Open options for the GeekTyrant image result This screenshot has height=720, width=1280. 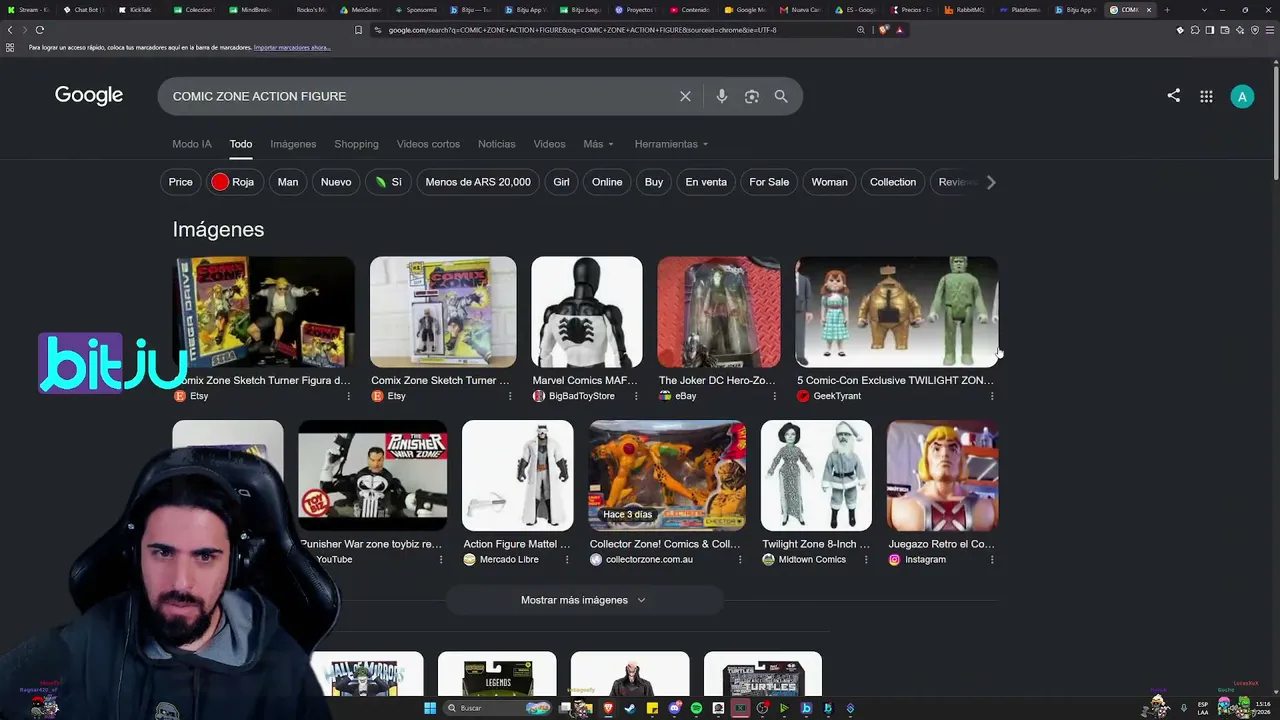992,396
